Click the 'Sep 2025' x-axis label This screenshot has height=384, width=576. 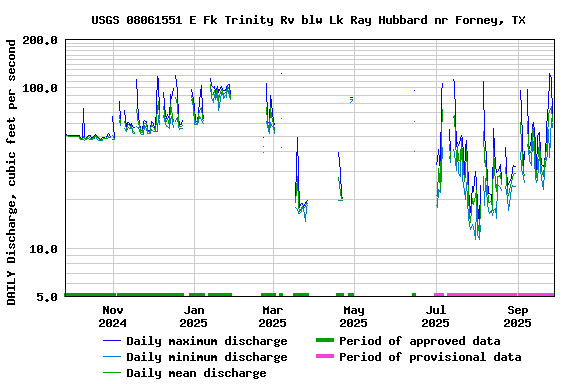(517, 316)
